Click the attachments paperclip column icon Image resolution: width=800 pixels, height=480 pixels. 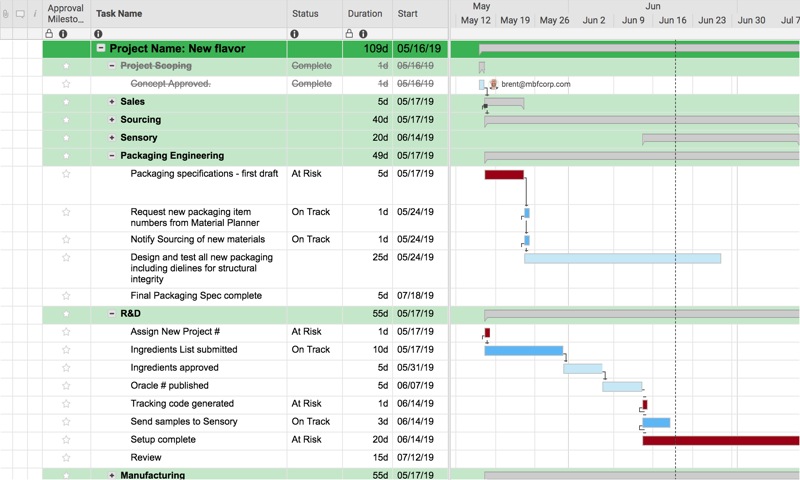point(5,14)
